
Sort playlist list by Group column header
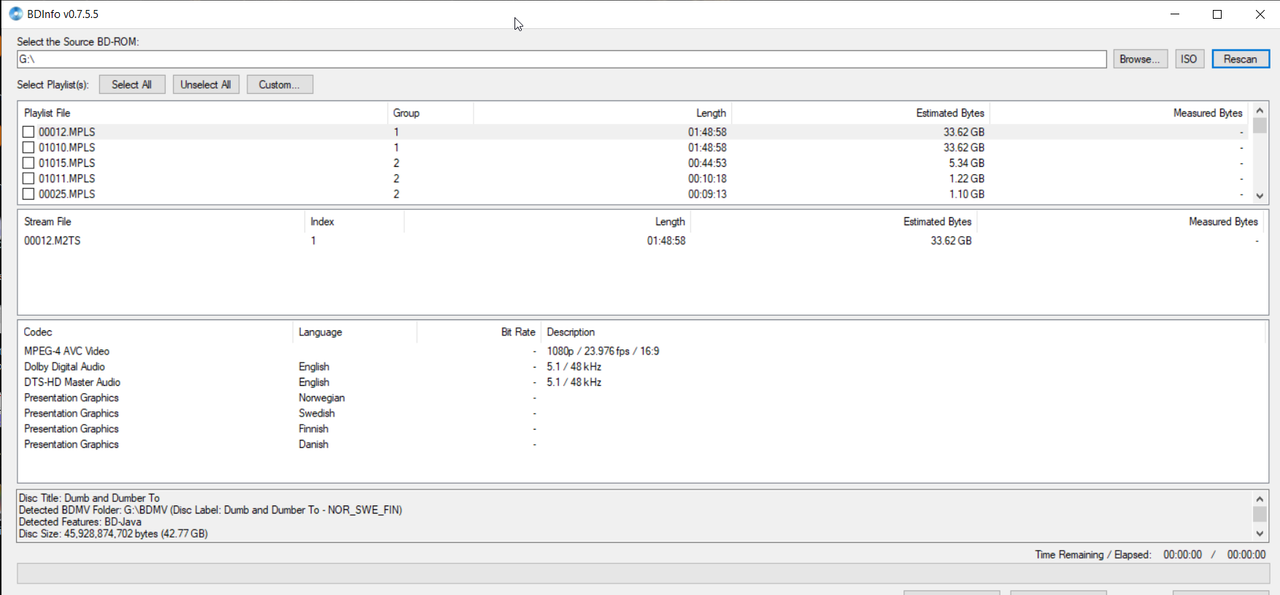(430, 113)
